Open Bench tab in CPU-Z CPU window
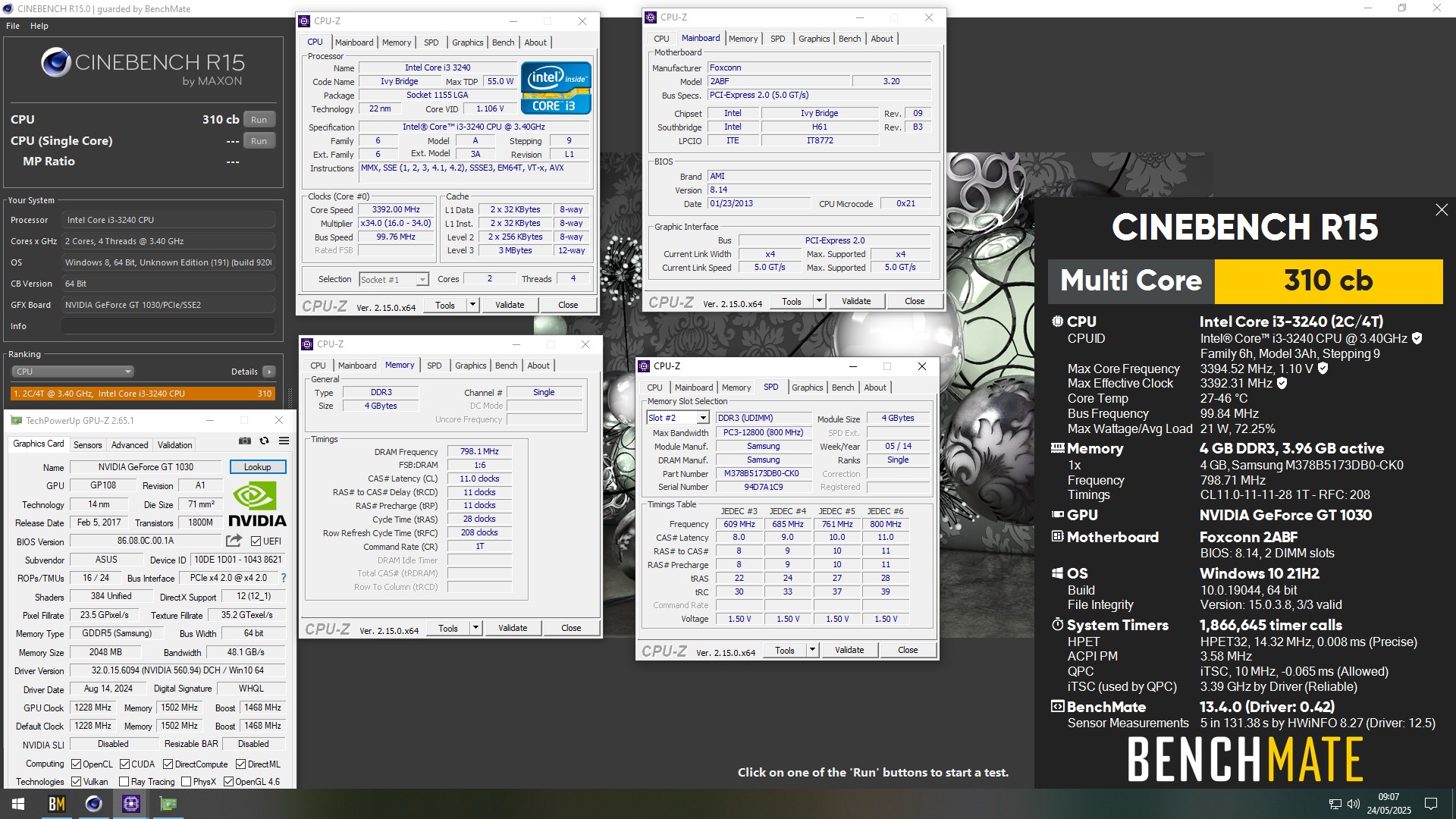1456x819 pixels. click(x=503, y=42)
